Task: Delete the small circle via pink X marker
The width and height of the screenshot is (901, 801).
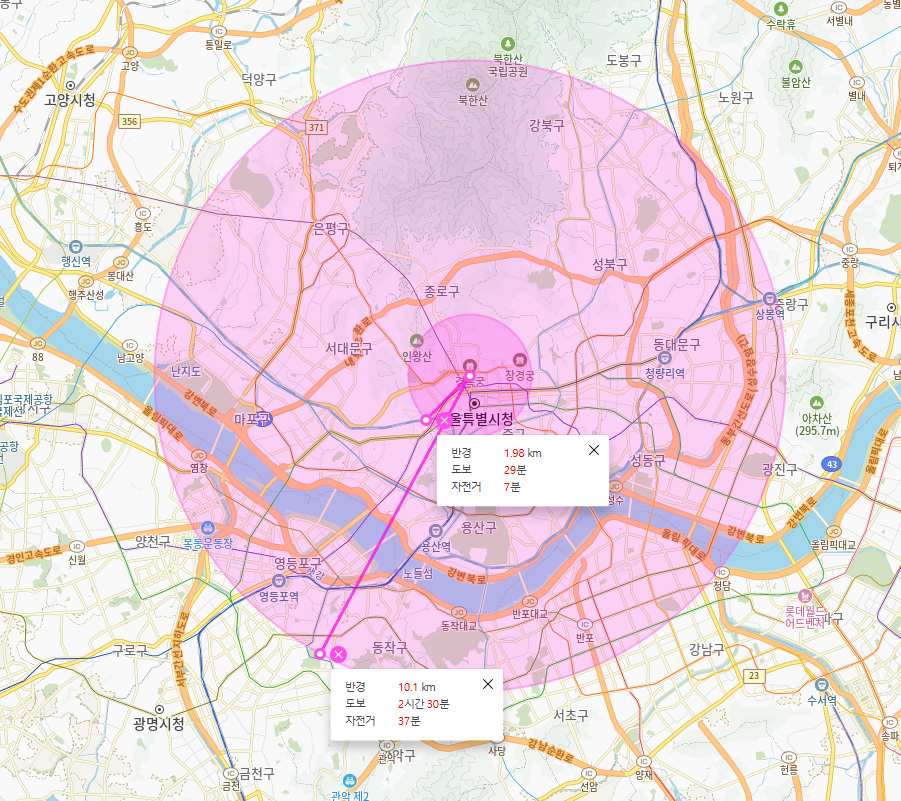Action: 444,421
